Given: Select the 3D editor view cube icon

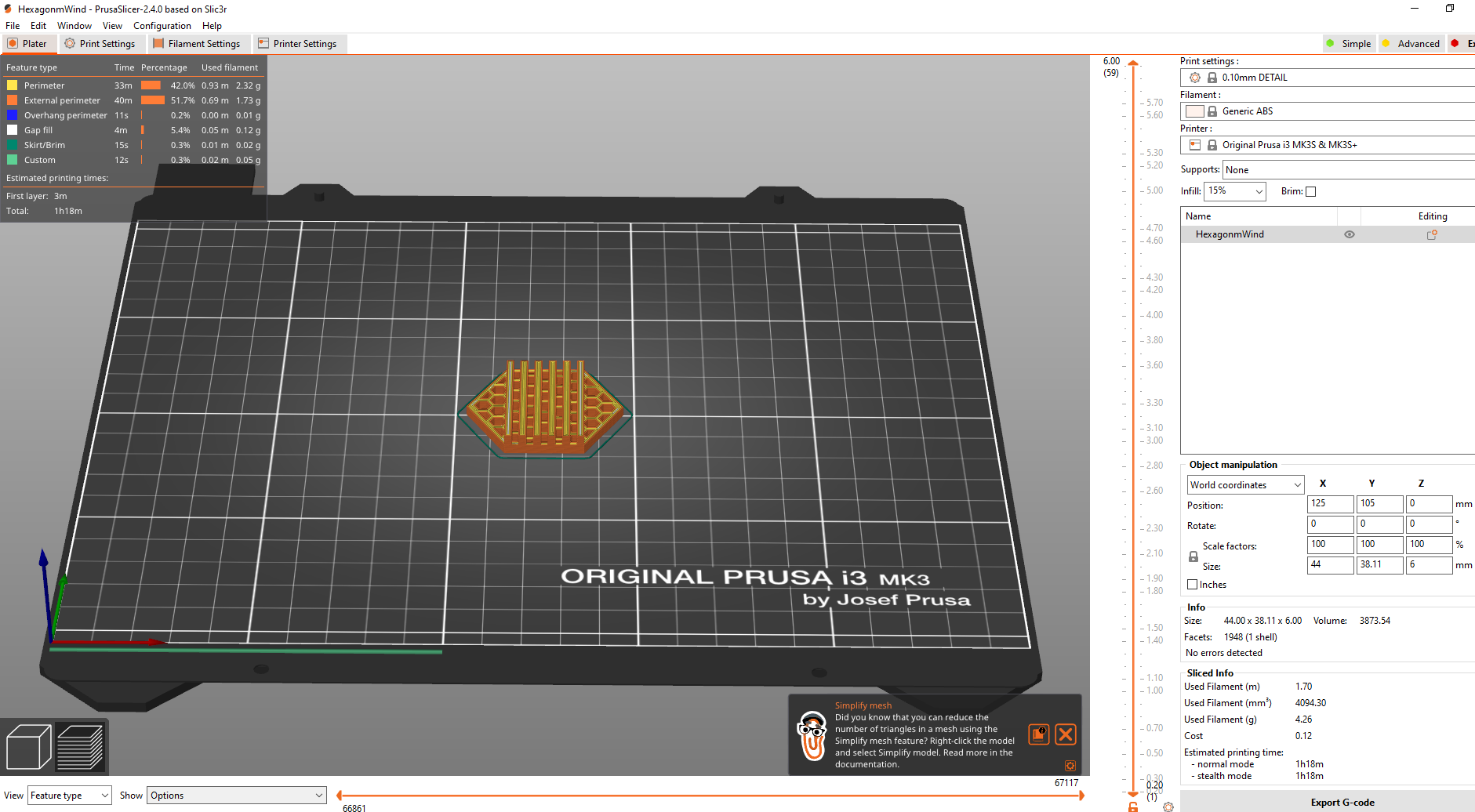Looking at the screenshot, I should click(x=27, y=745).
